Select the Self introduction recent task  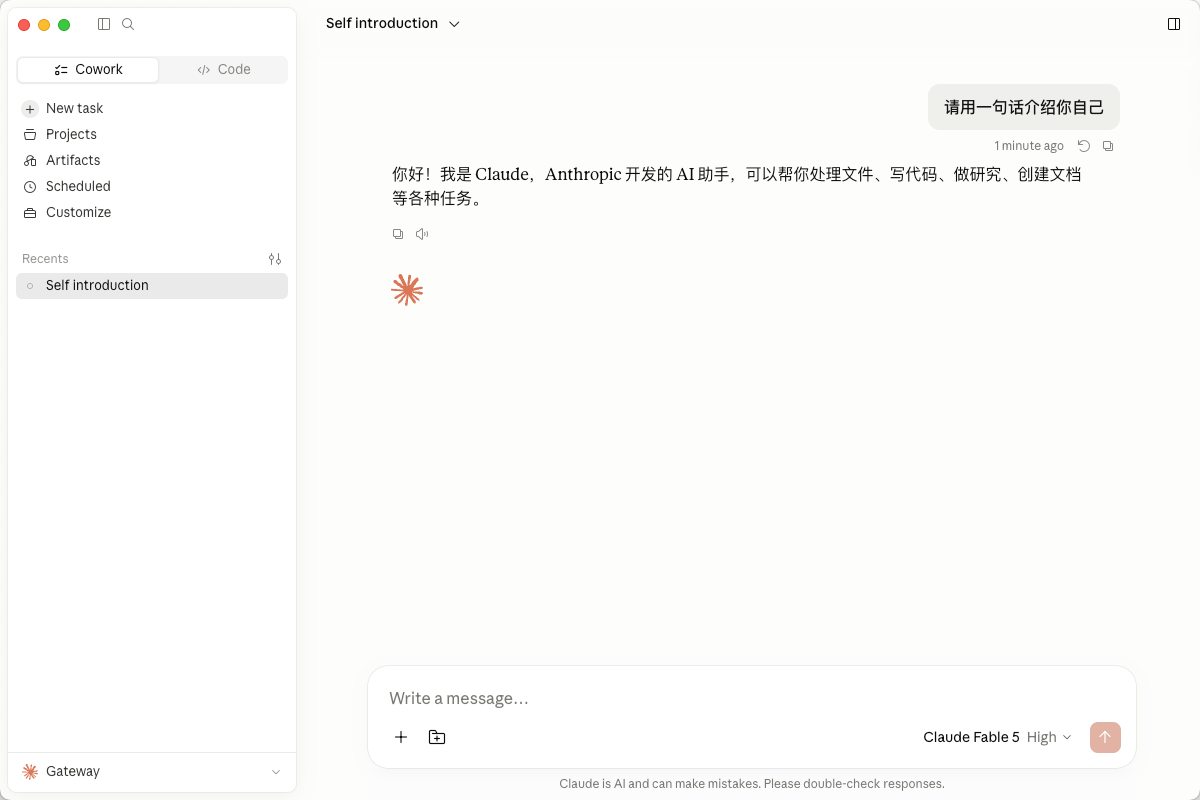[x=152, y=285]
